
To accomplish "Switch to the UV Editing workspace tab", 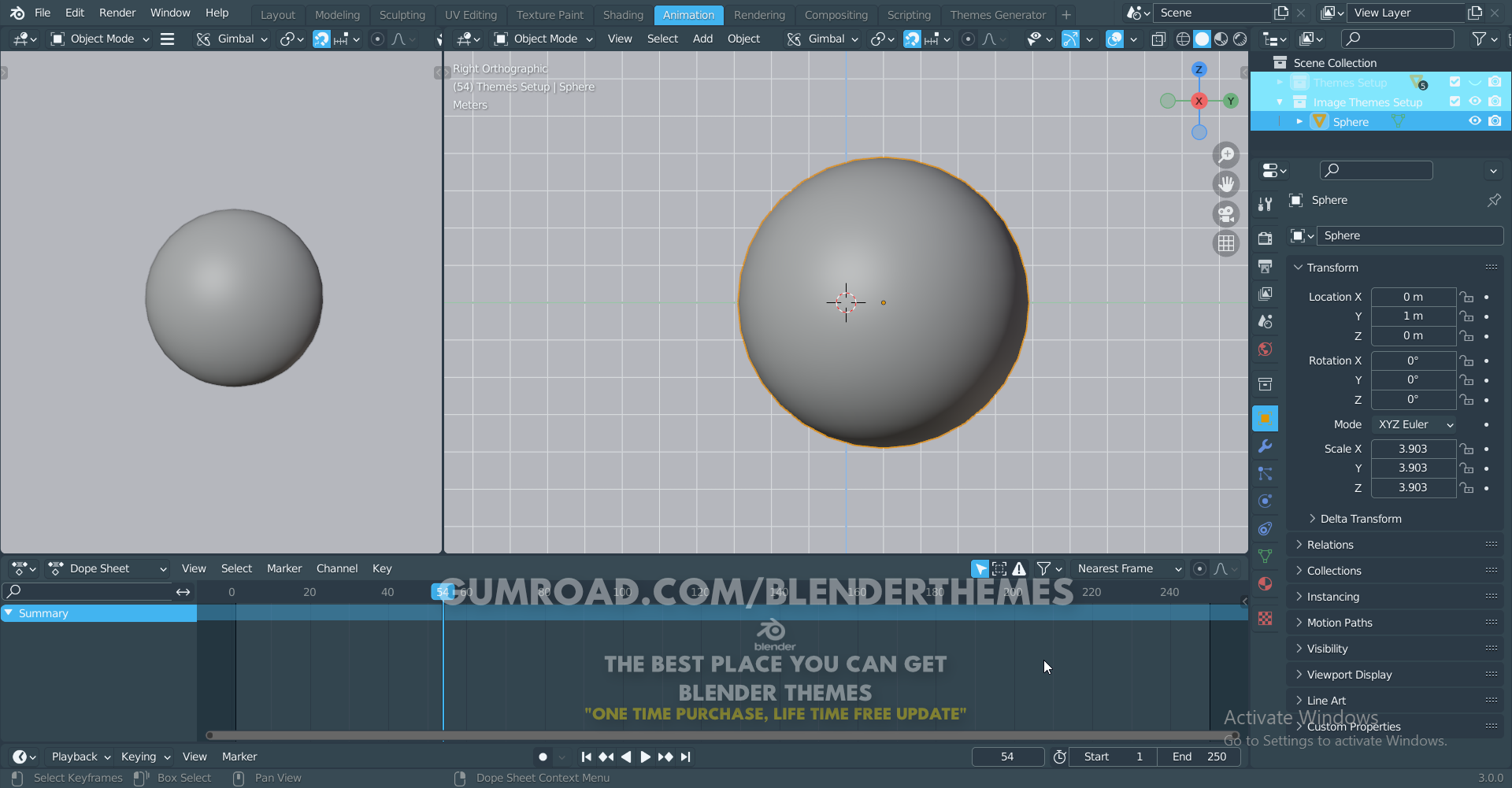I will tap(470, 14).
